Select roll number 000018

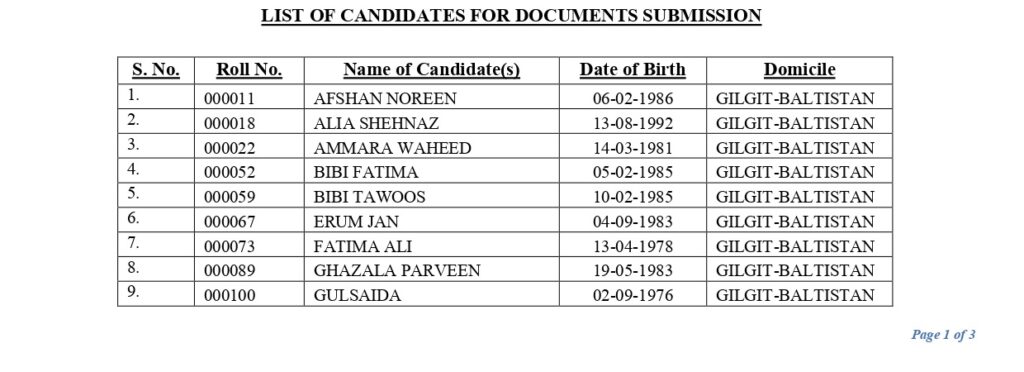coord(229,123)
